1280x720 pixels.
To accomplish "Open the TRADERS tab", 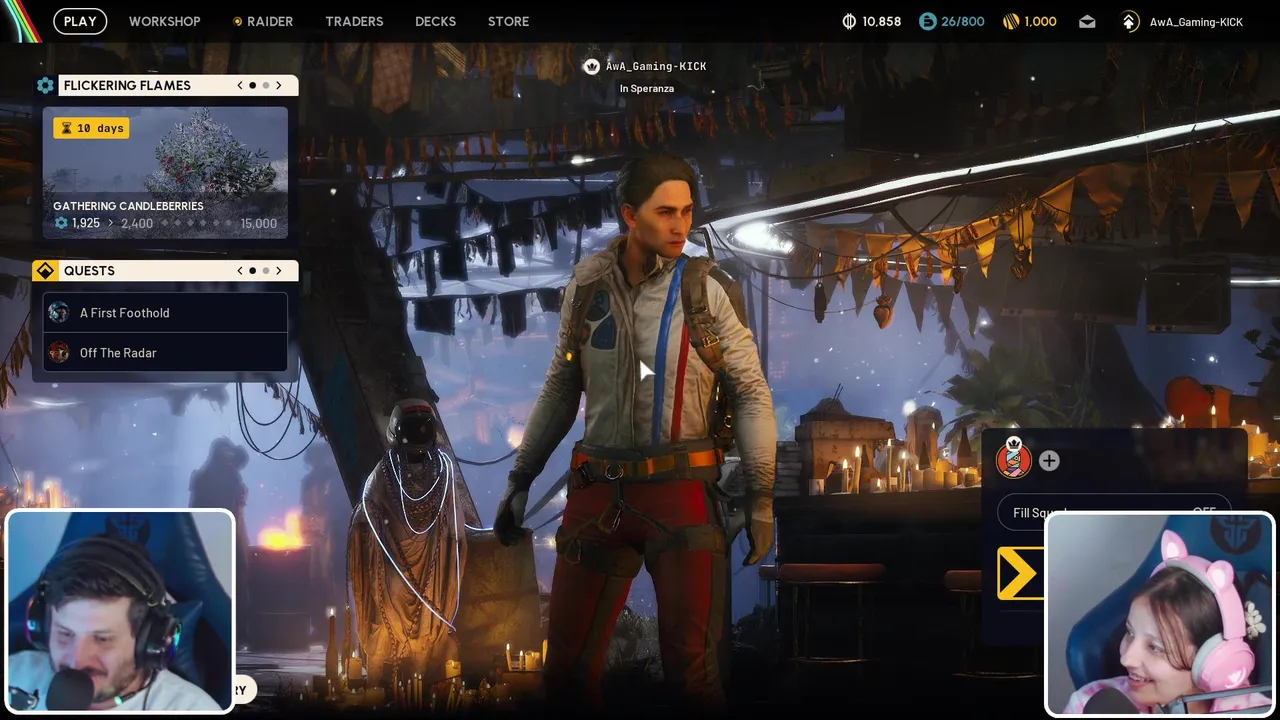I will pos(354,21).
